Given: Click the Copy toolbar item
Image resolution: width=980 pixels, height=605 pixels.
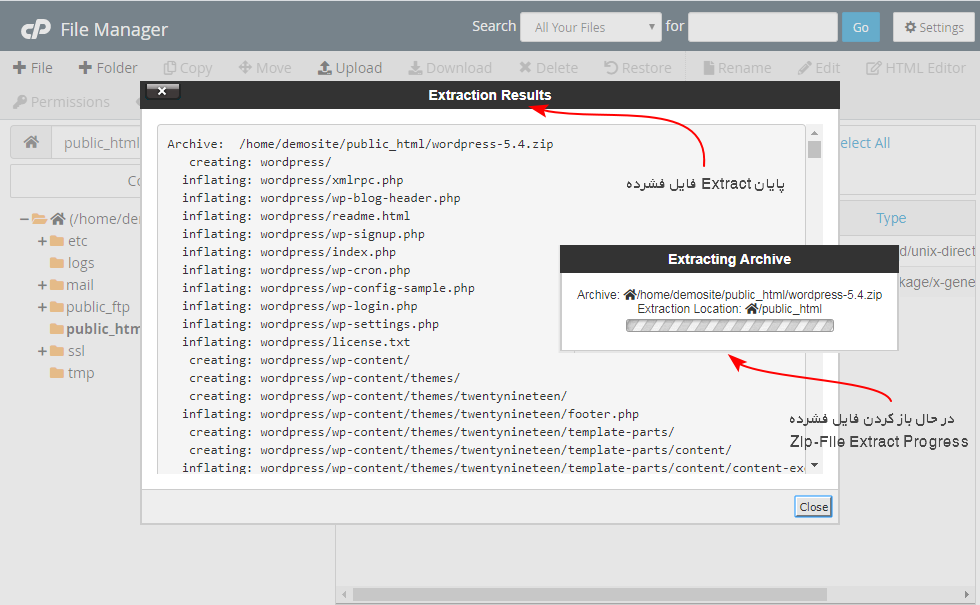Looking at the screenshot, I should [188, 68].
